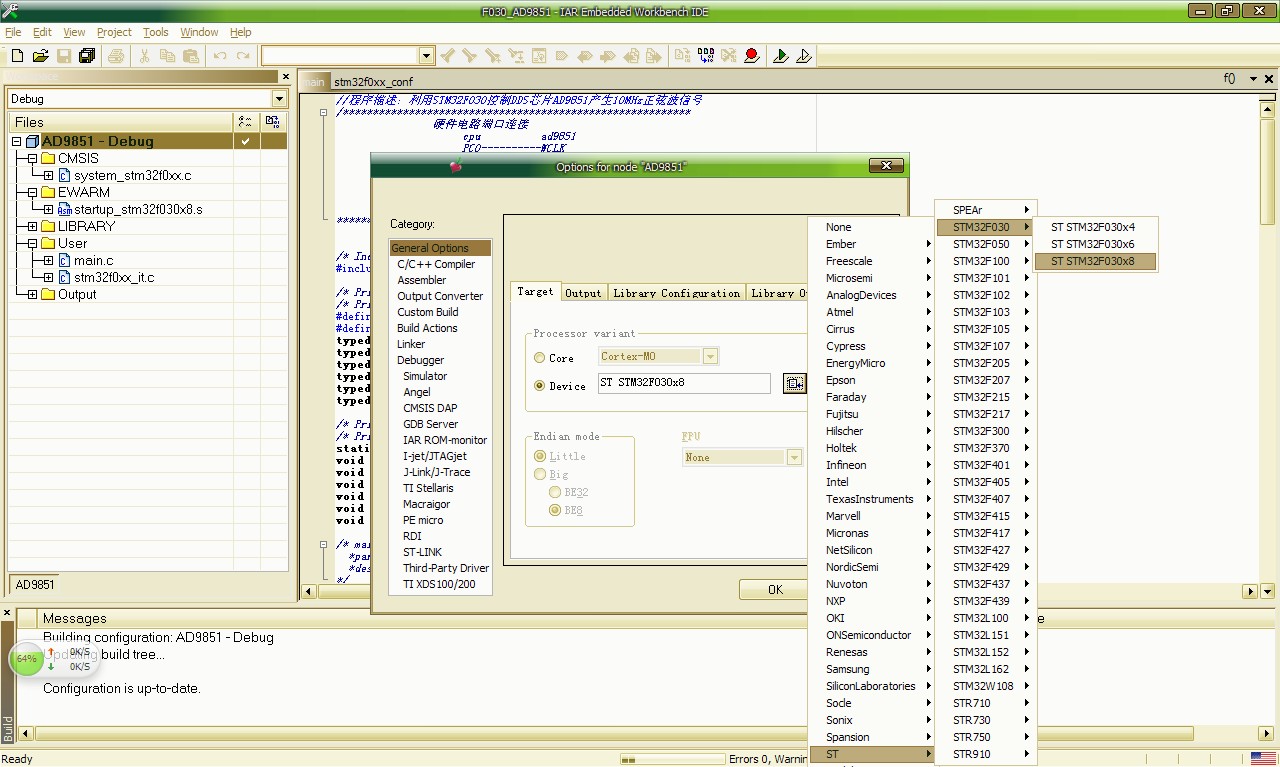Start Download and Debug with green arrow
Screen dimensions: 1280x767
click(x=781, y=56)
